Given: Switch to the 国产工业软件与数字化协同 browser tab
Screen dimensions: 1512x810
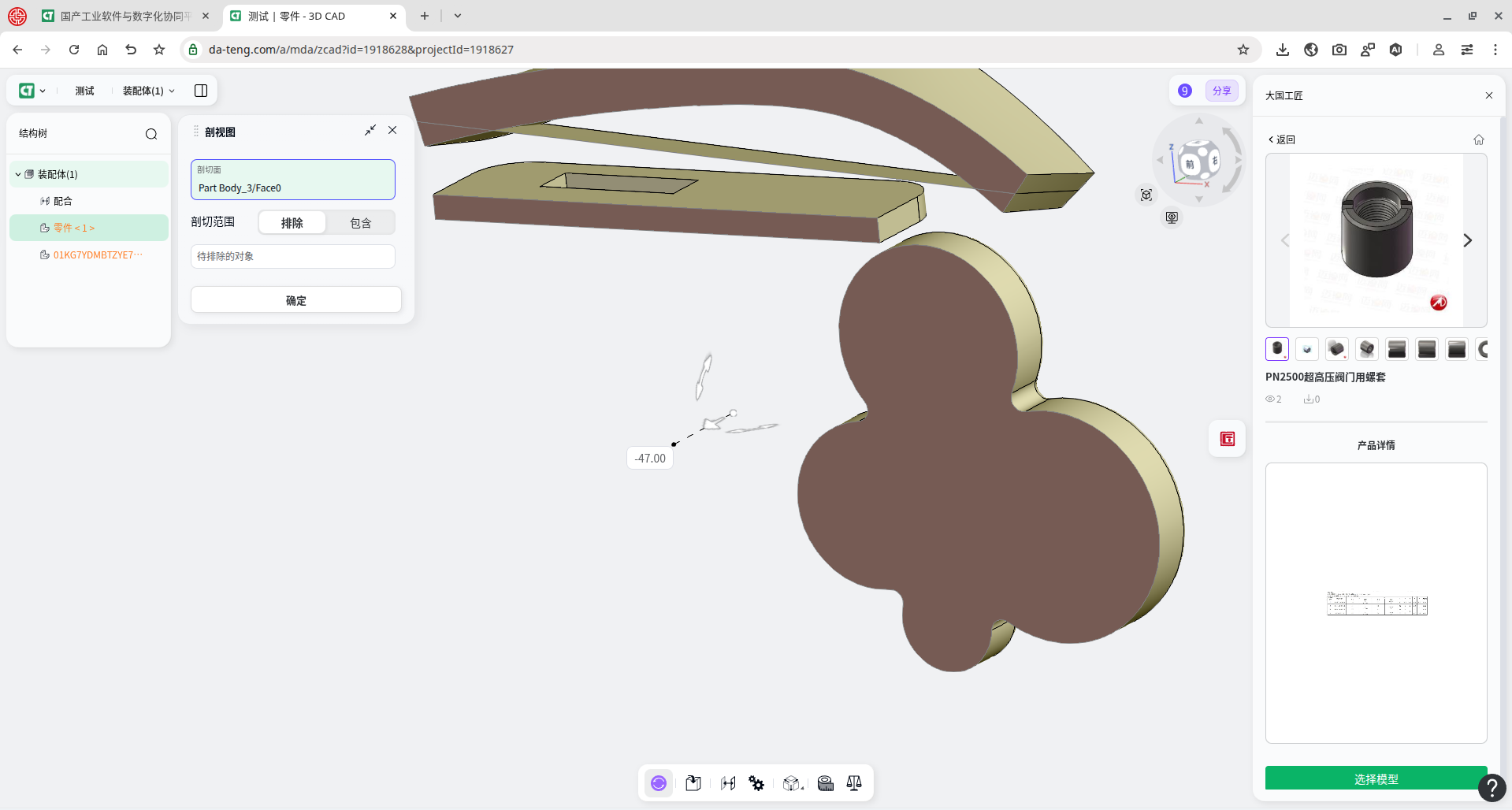Looking at the screenshot, I should (126, 16).
